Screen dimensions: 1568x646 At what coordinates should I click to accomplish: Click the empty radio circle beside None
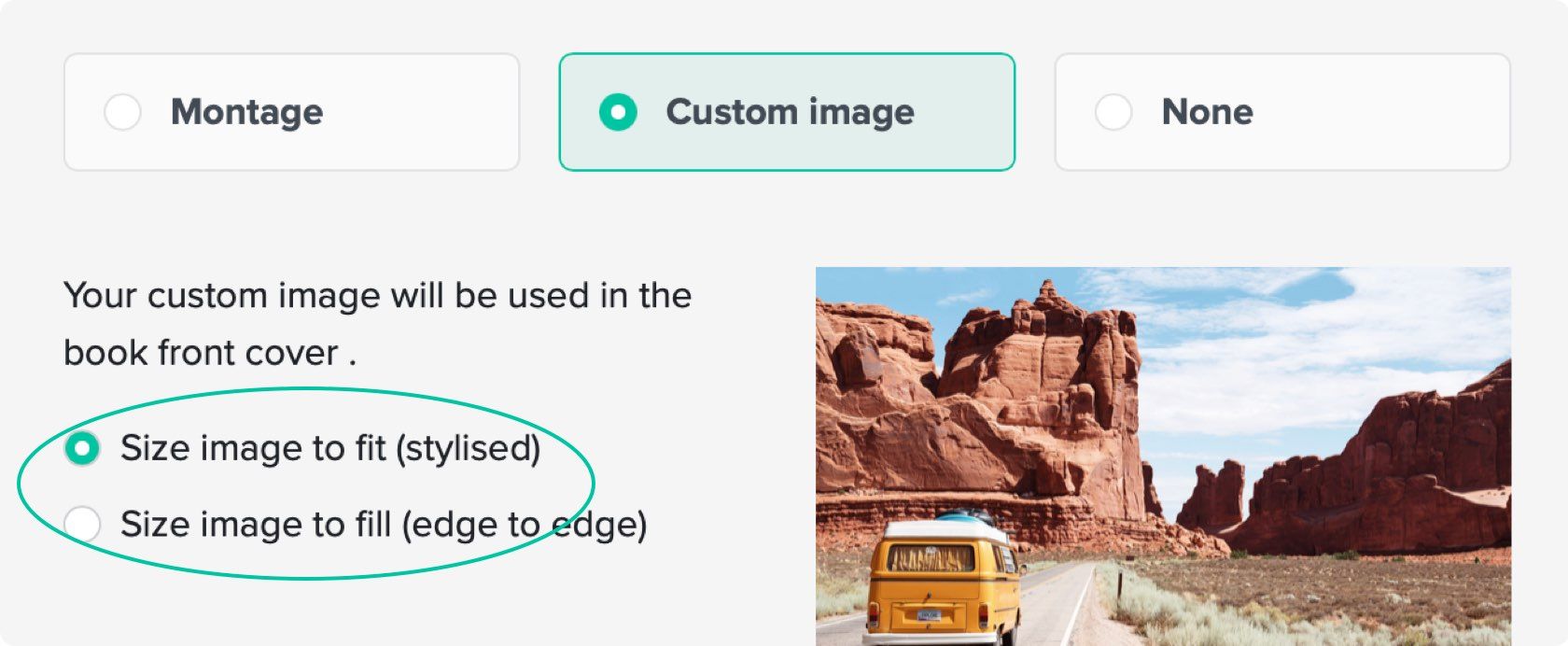coord(1114,112)
